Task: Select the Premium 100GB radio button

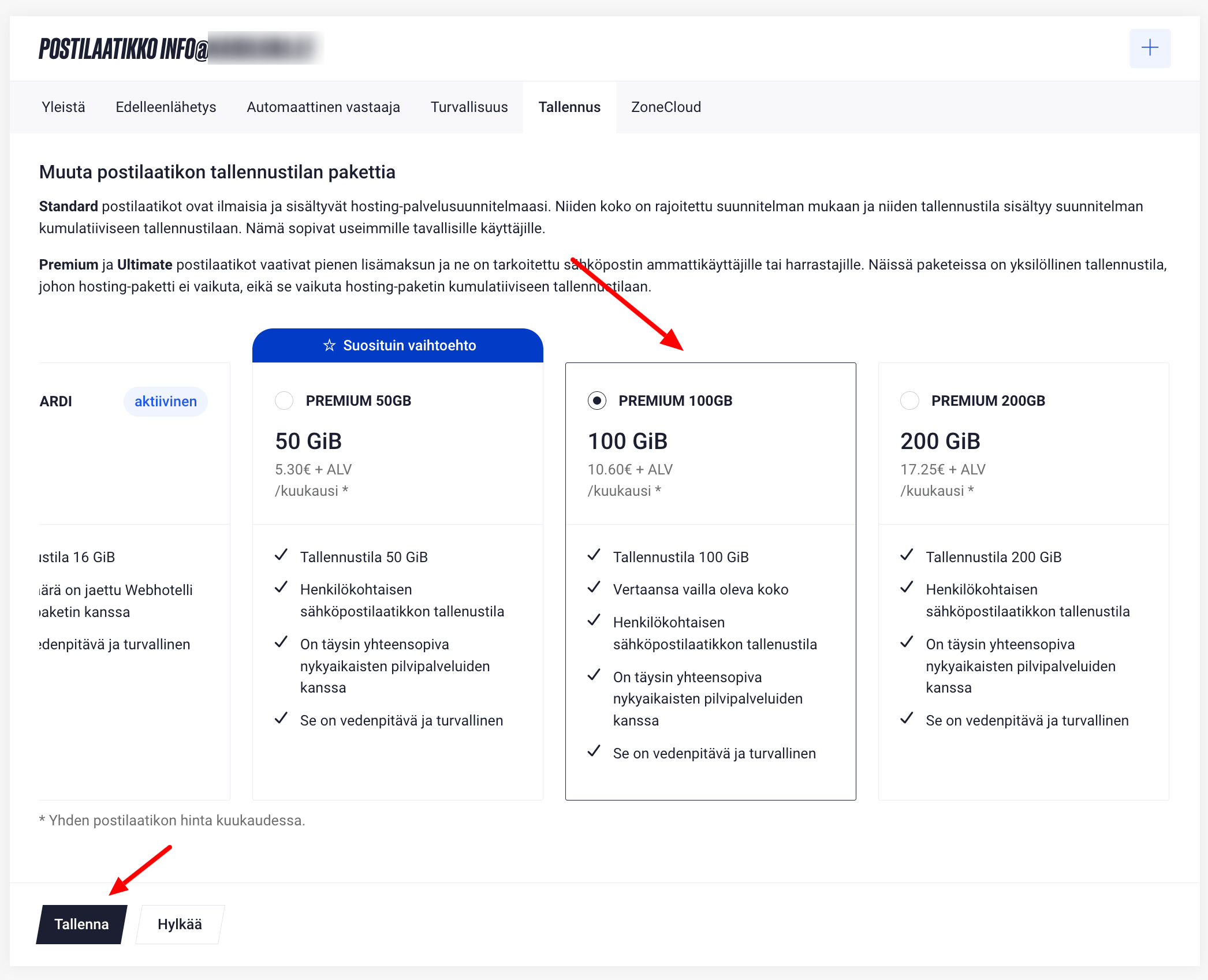Action: pyautogui.click(x=597, y=401)
